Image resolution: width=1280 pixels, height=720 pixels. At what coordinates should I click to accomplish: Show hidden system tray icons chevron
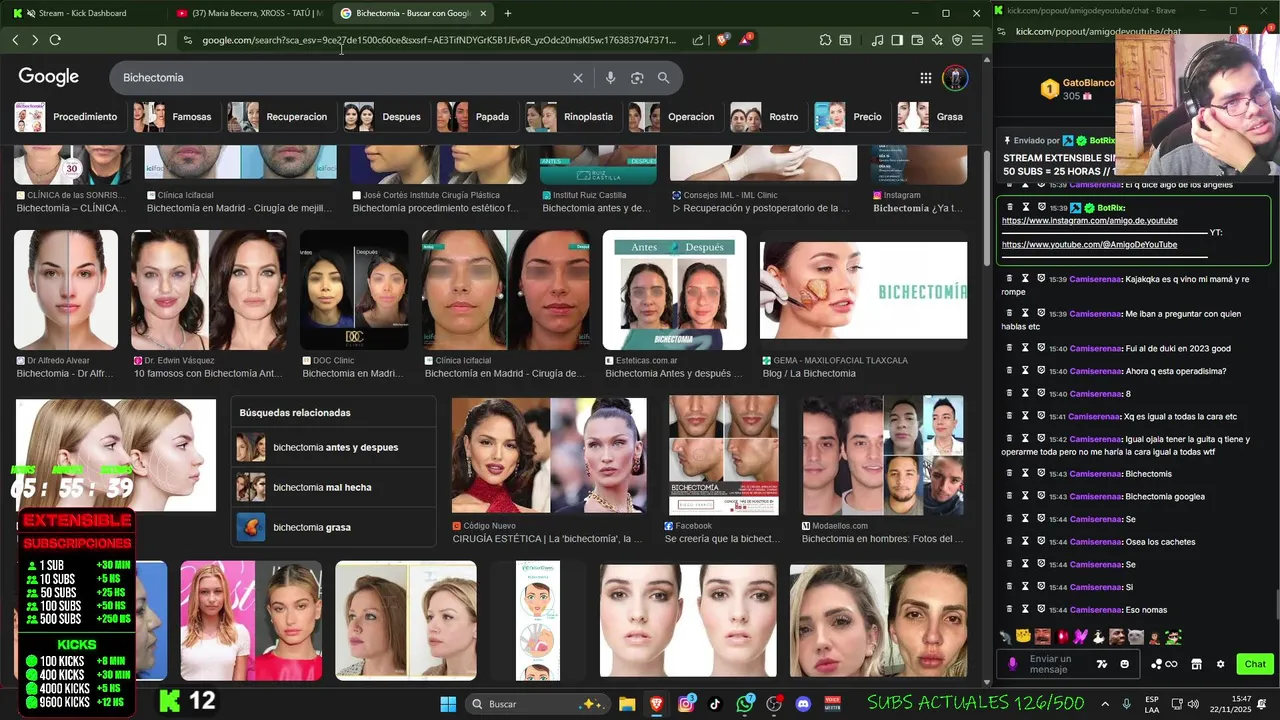1105,704
